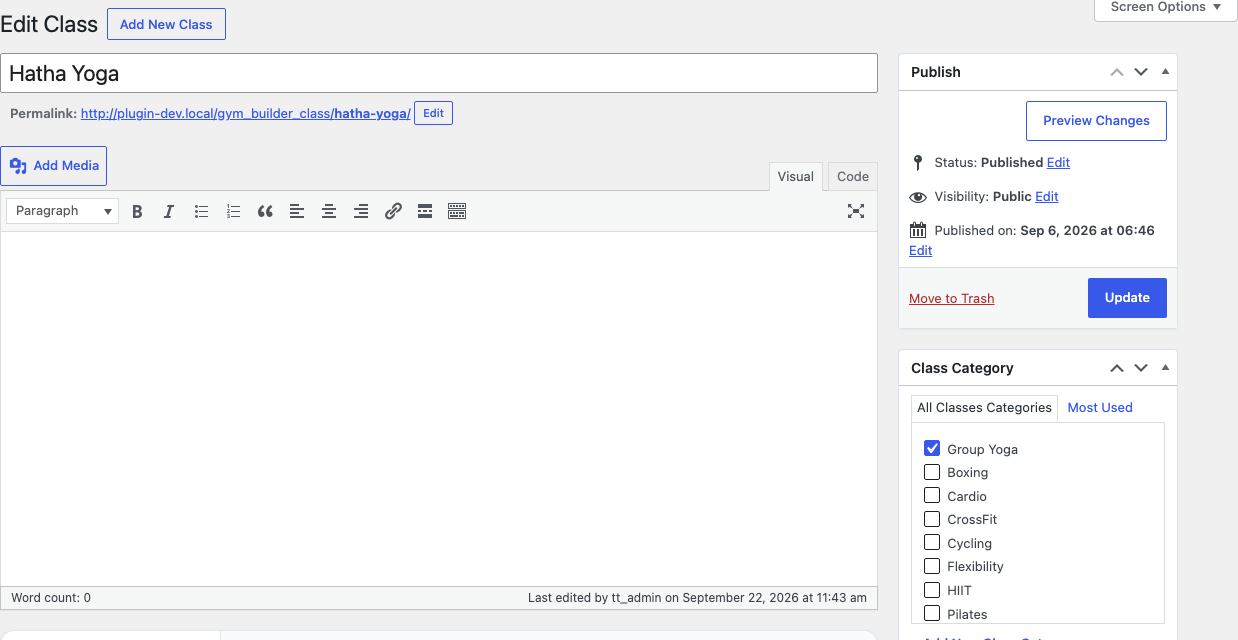Focus the Hatha Yoga title field

(439, 73)
